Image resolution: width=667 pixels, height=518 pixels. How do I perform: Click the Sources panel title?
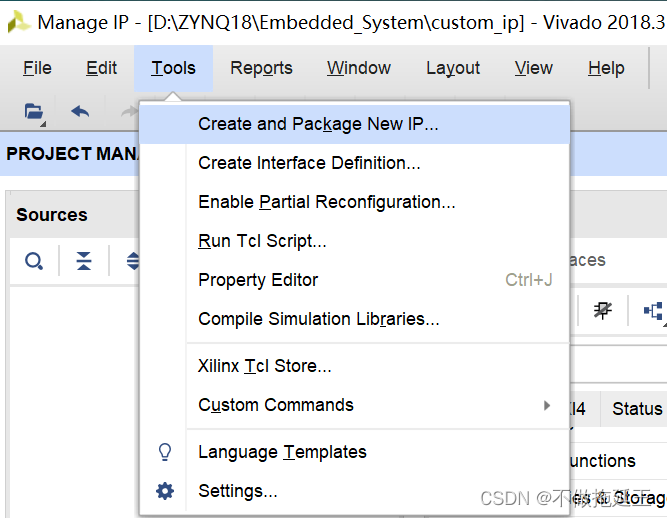tap(52, 215)
